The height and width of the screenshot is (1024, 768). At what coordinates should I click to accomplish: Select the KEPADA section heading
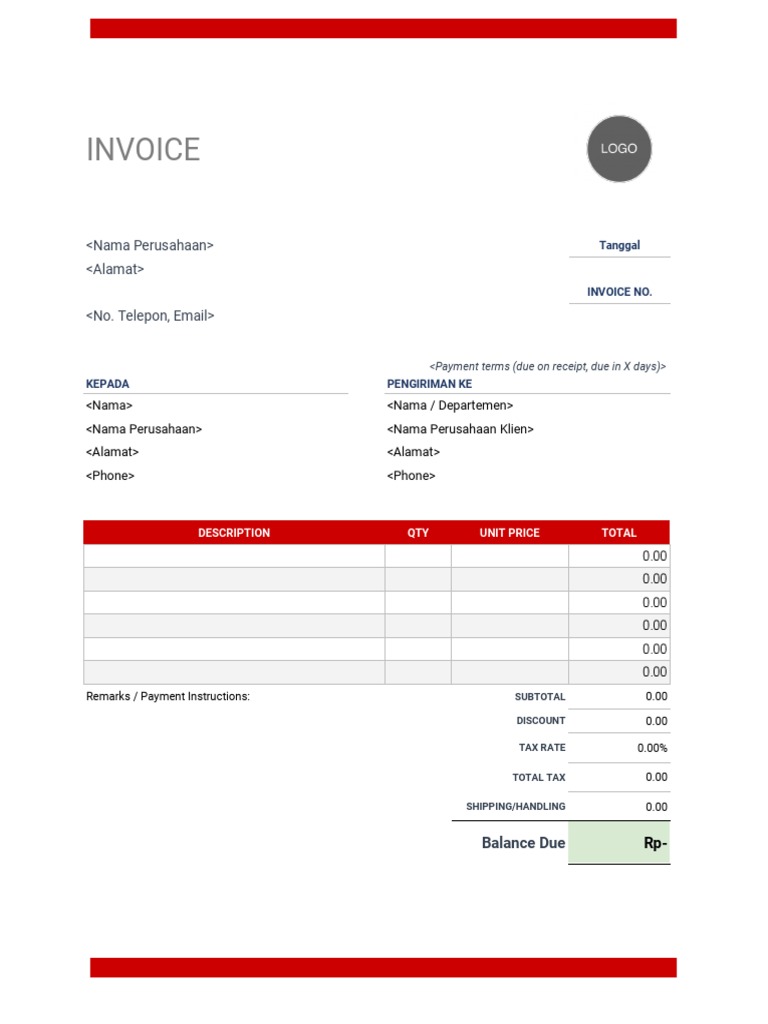pyautogui.click(x=107, y=384)
